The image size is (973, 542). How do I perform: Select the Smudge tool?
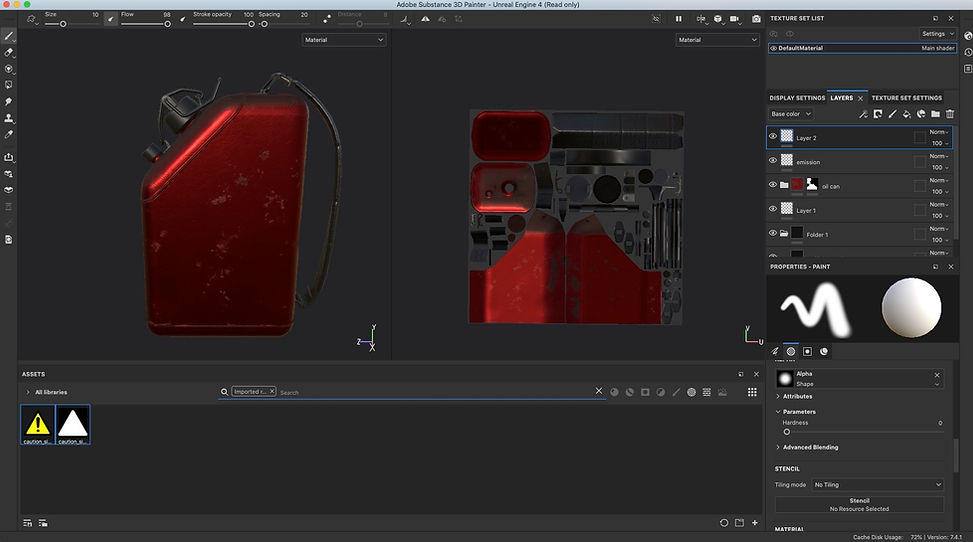point(9,101)
